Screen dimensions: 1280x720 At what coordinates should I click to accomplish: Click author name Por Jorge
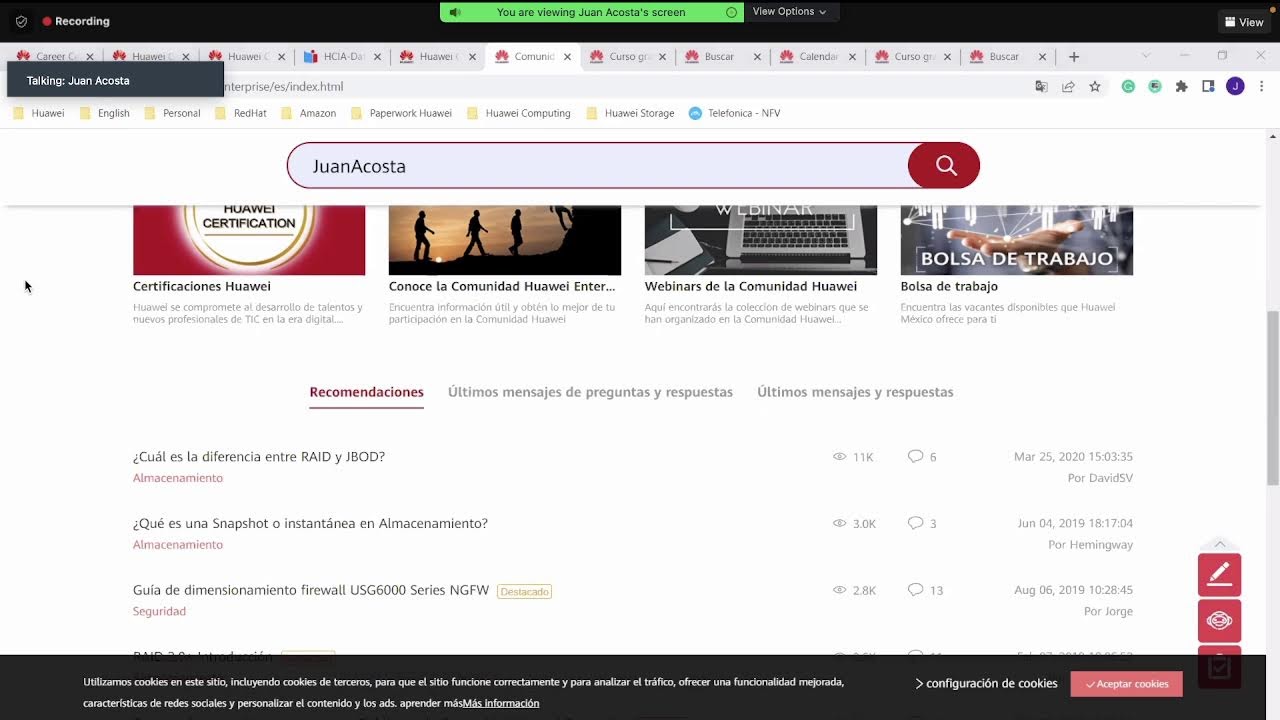1108,611
